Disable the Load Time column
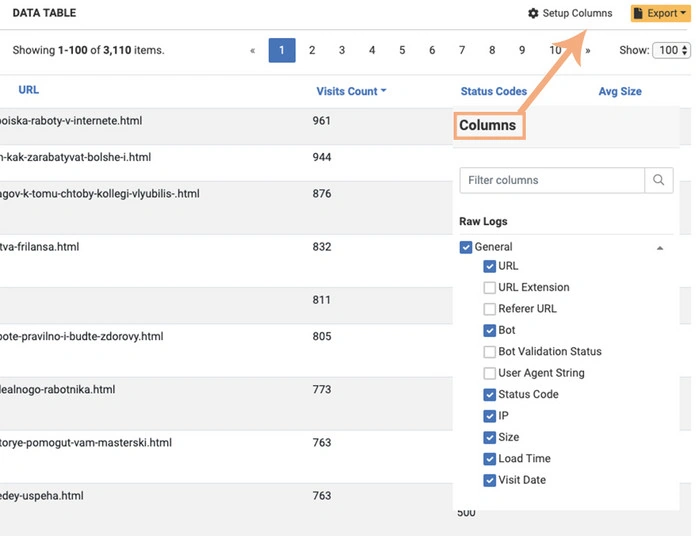 (489, 459)
